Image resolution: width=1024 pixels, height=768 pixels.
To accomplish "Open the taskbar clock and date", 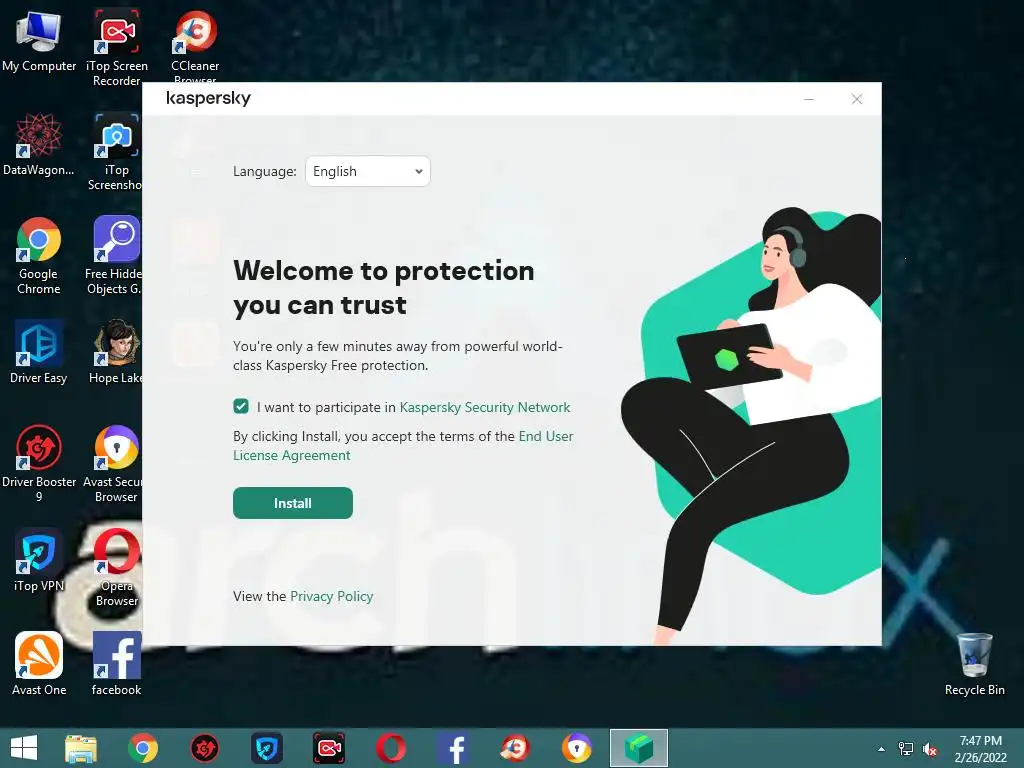I will 980,749.
